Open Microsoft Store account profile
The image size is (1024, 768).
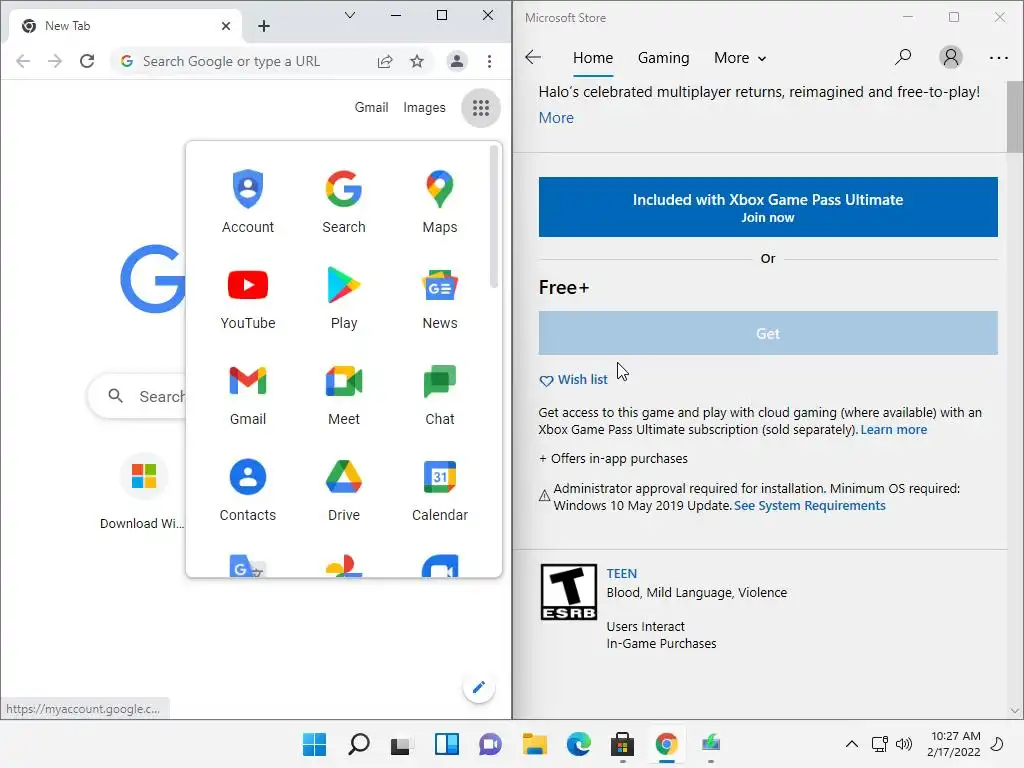pos(951,57)
